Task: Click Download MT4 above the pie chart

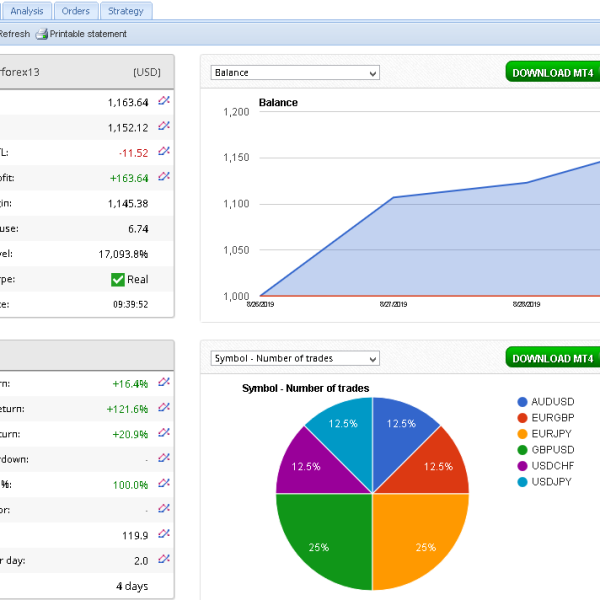Action: click(x=553, y=358)
